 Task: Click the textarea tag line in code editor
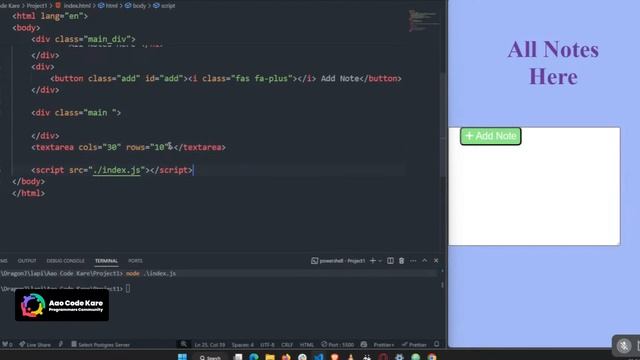[129, 147]
